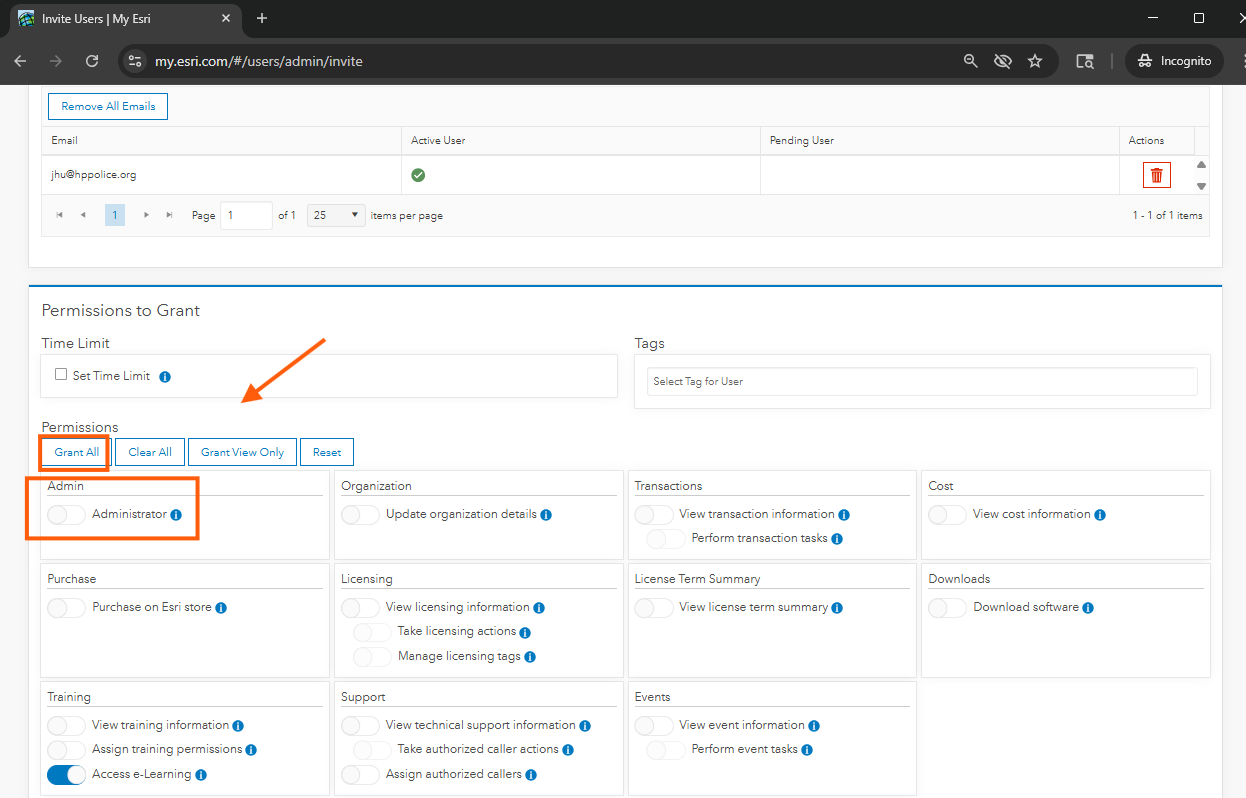Open a new browser tab
This screenshot has height=798, width=1246.
262,18
